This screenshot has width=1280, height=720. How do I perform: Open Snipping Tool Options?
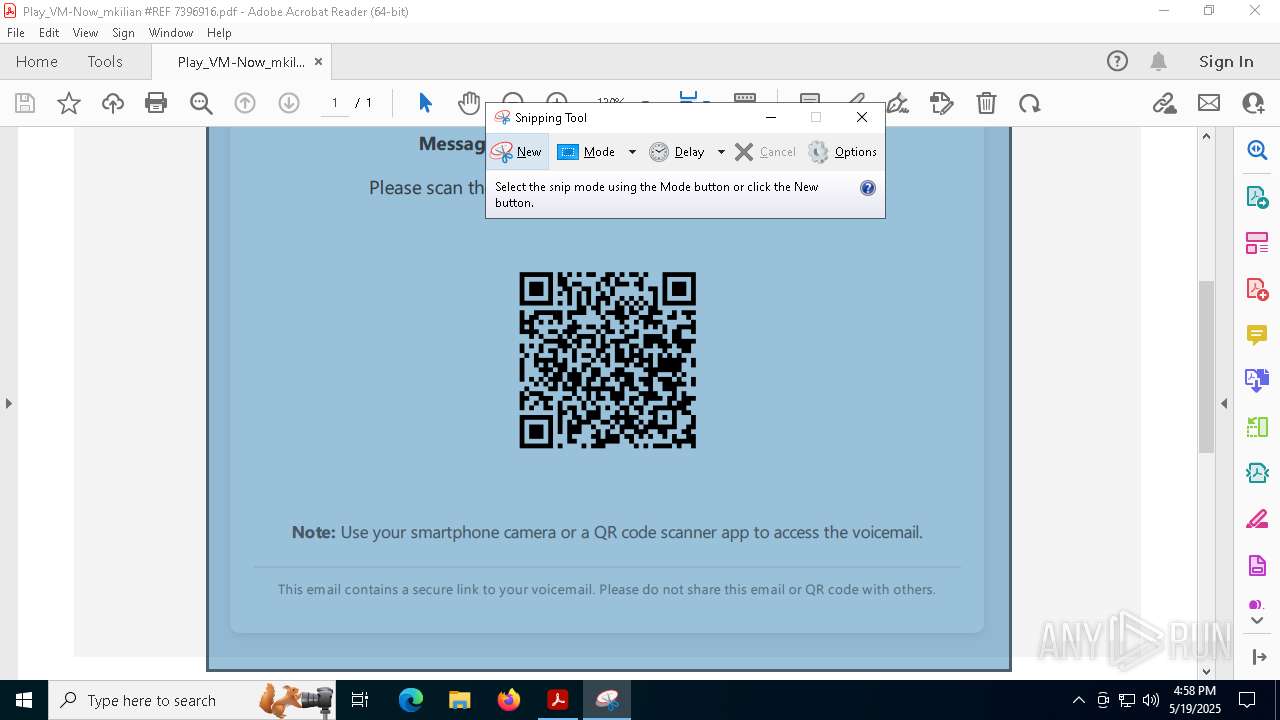click(843, 152)
